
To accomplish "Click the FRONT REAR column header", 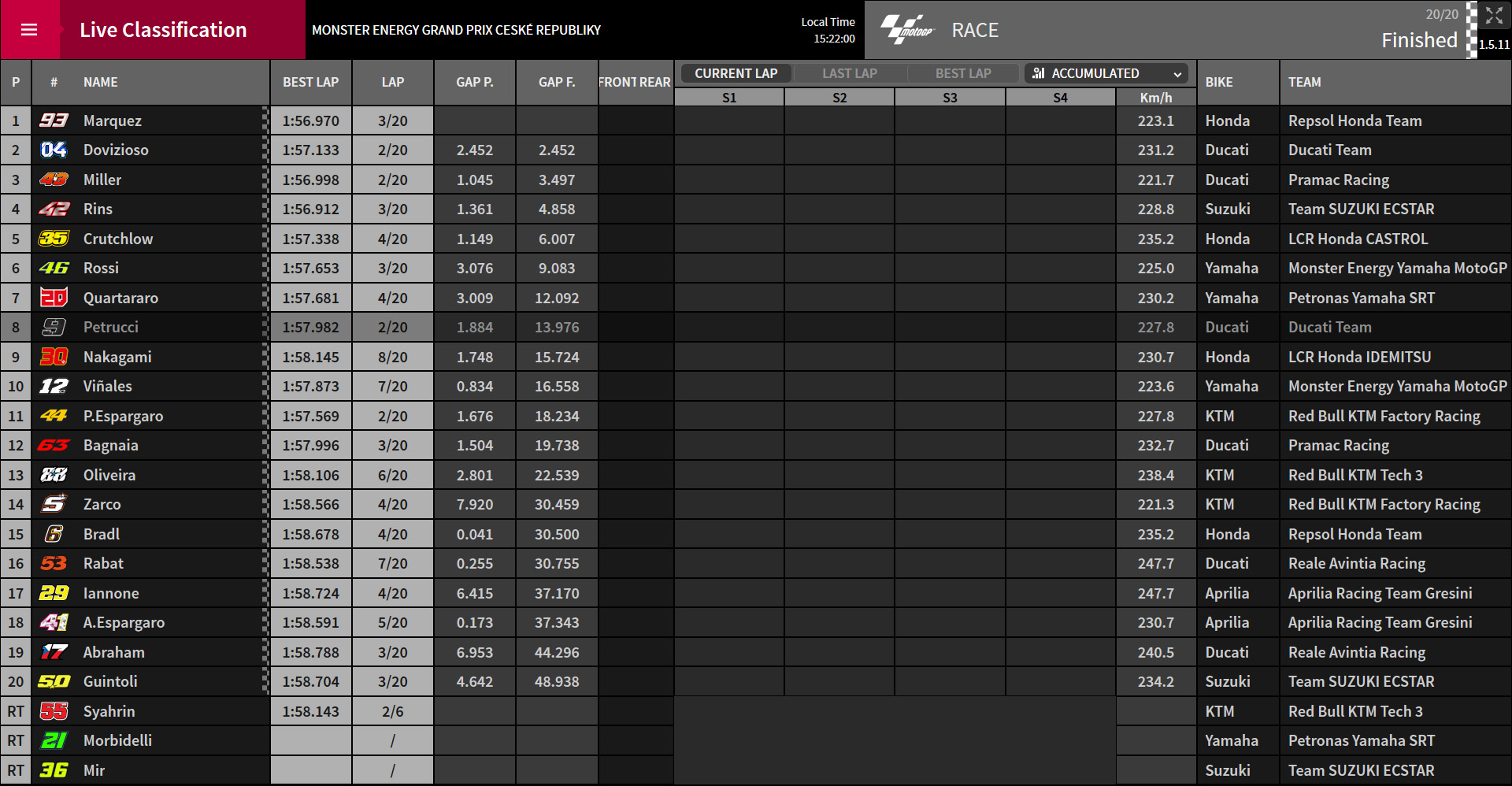I will pyautogui.click(x=635, y=82).
